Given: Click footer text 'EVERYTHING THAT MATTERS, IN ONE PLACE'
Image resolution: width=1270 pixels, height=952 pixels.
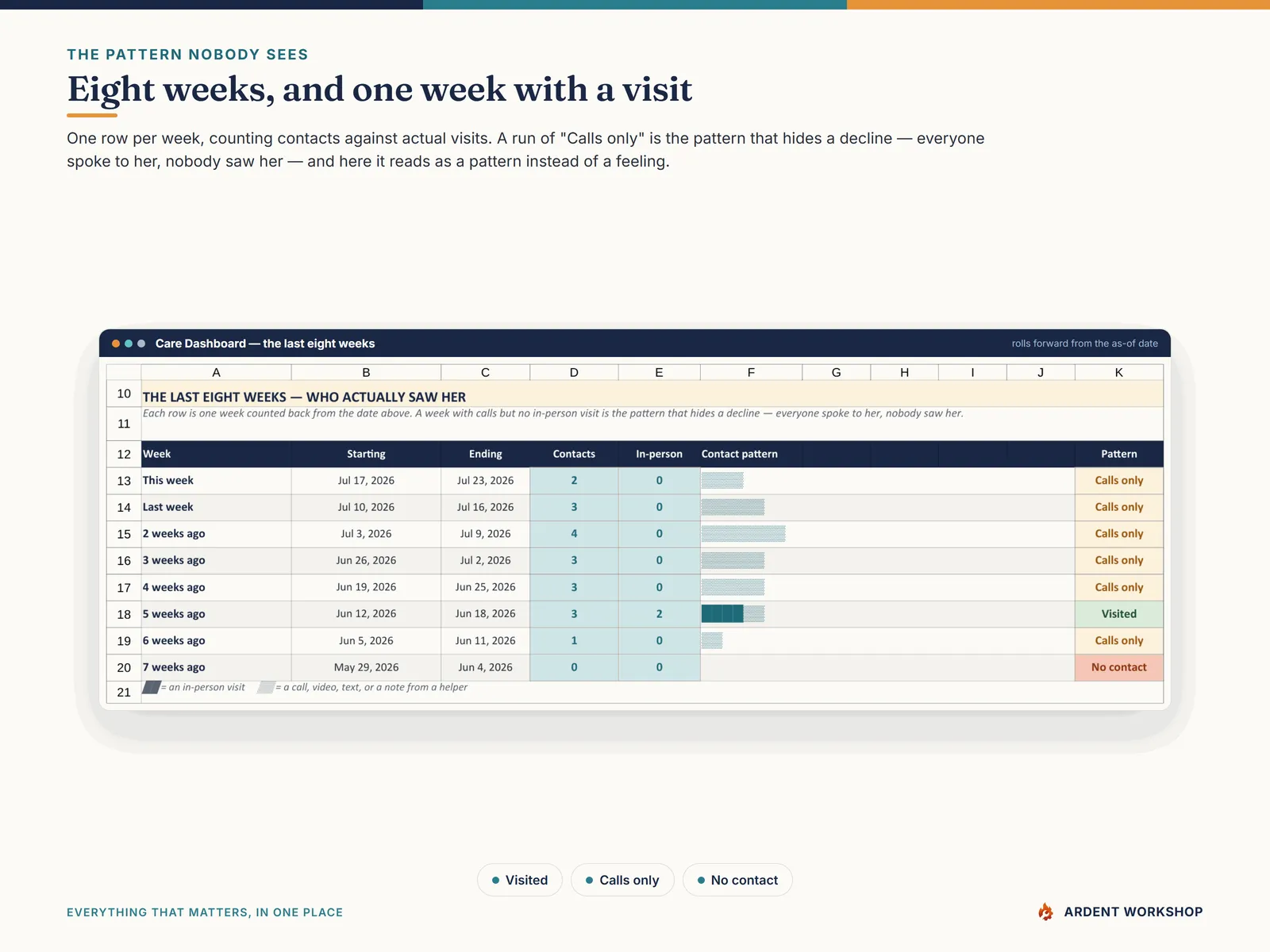Looking at the screenshot, I should 205,912.
